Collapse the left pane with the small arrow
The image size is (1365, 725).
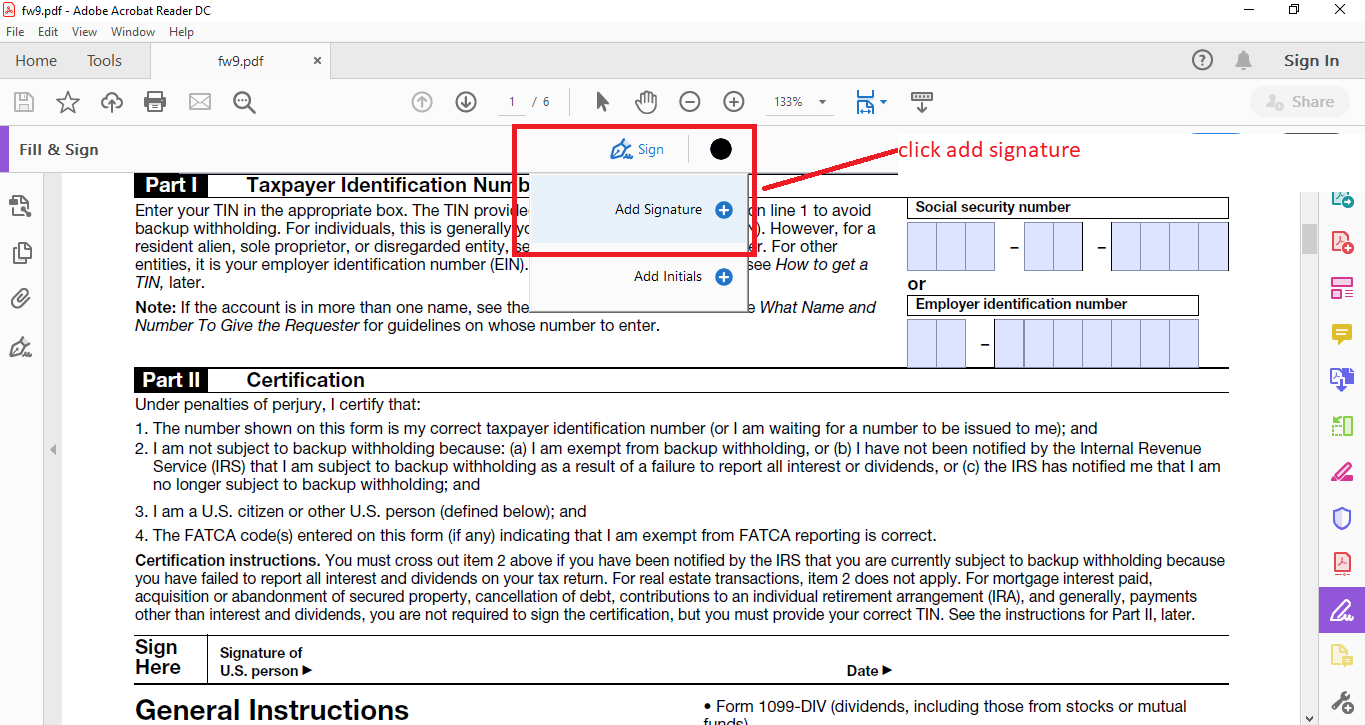pyautogui.click(x=53, y=450)
